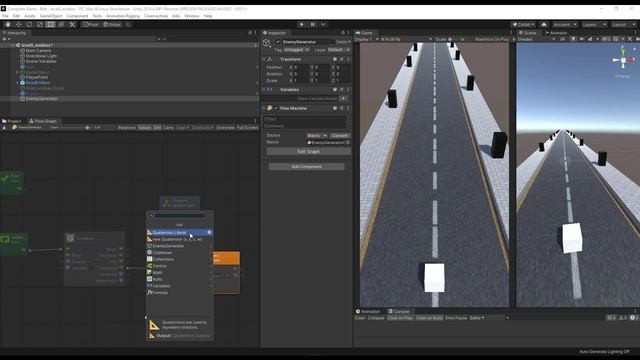Add Quaternion Literal to favorites star
The height and width of the screenshot is (360, 640).
tap(209, 232)
